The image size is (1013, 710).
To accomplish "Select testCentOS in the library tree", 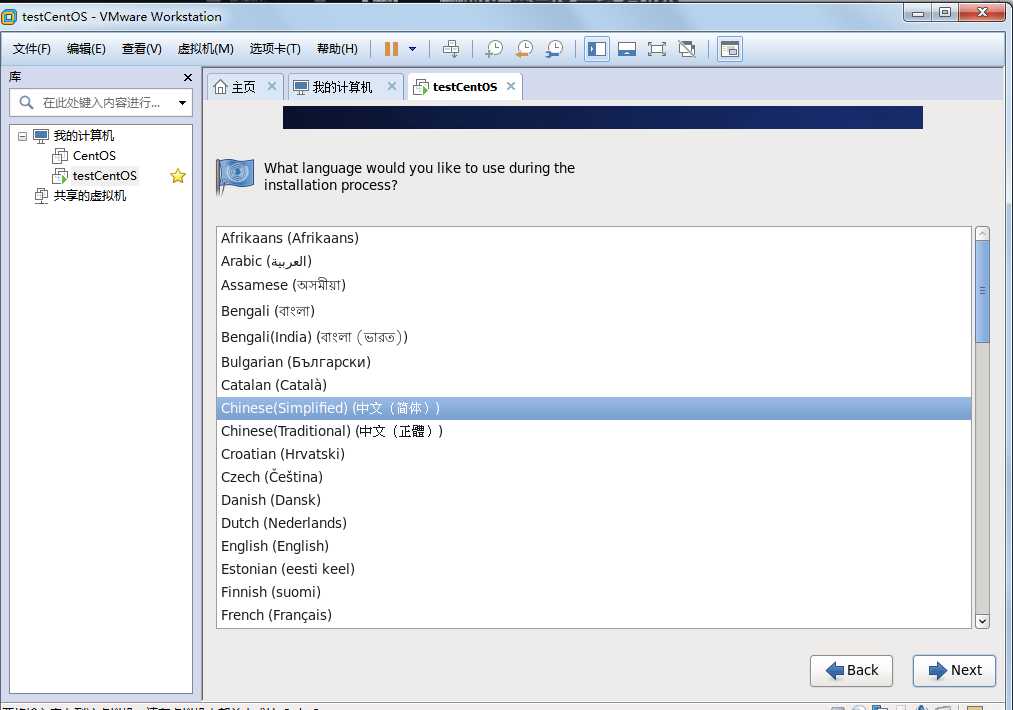I will [105, 176].
